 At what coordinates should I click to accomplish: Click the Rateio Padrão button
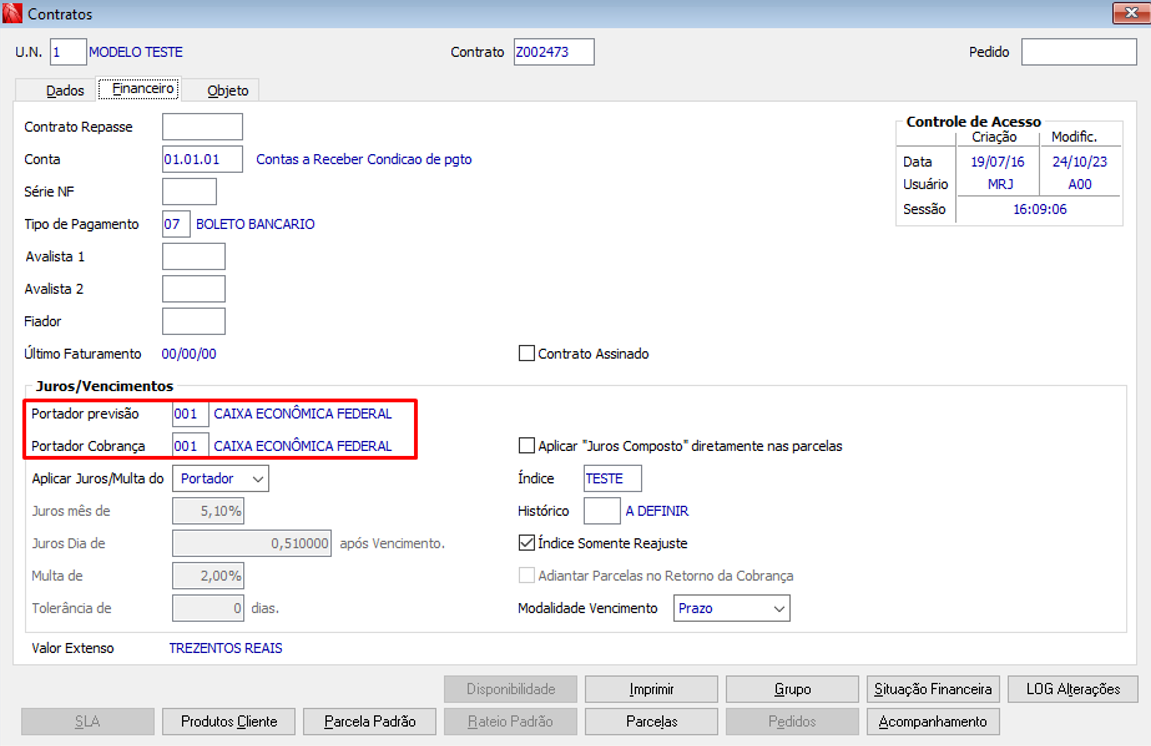point(510,721)
